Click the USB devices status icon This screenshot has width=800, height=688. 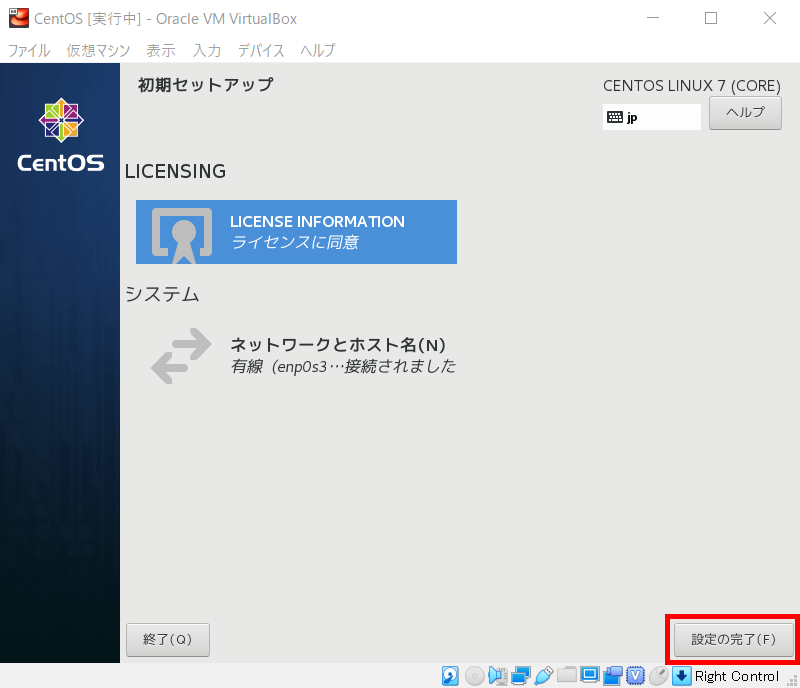point(543,676)
